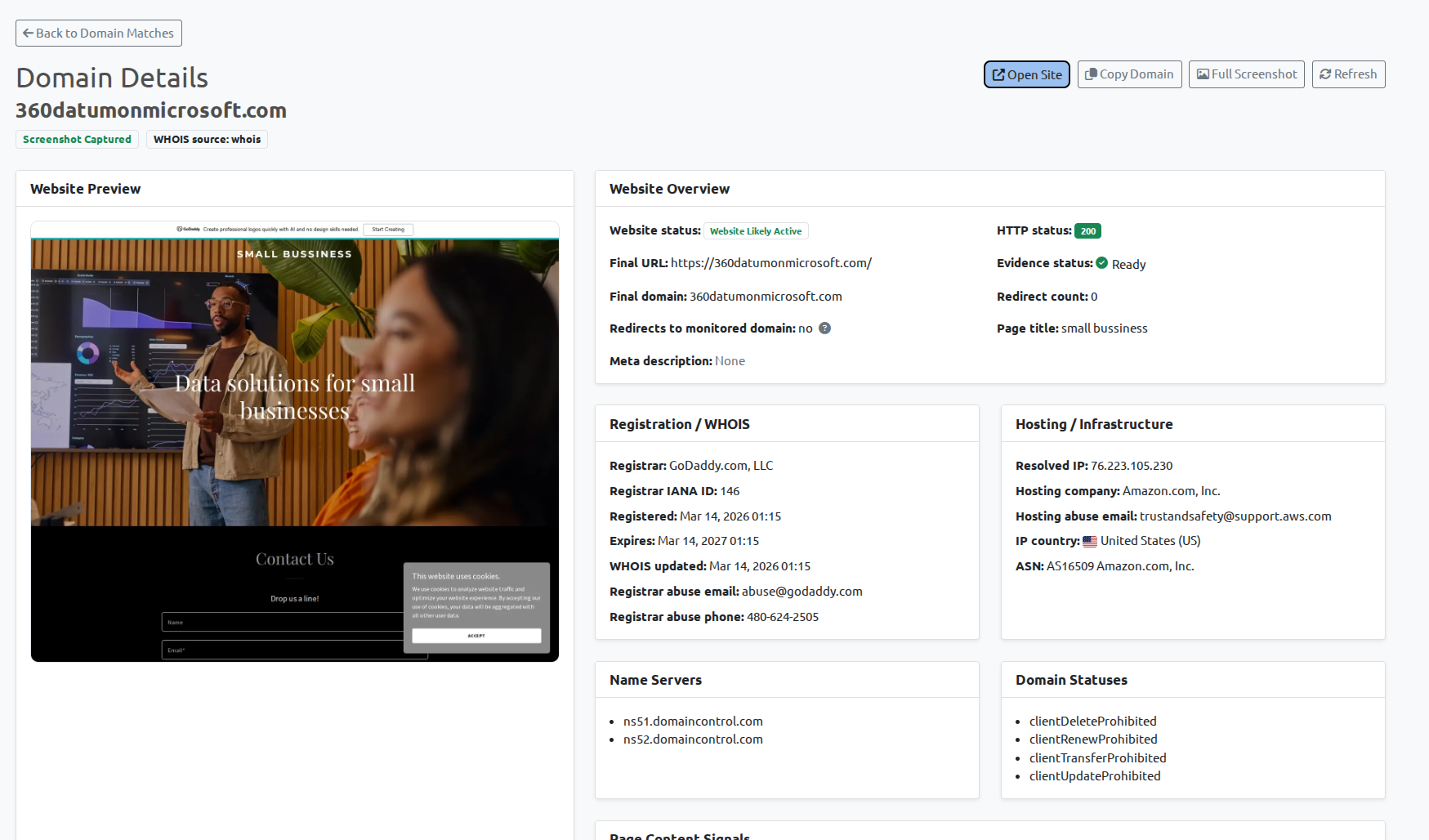Select the clientDeleteProhibited status
This screenshot has width=1429, height=840.
1093,722
